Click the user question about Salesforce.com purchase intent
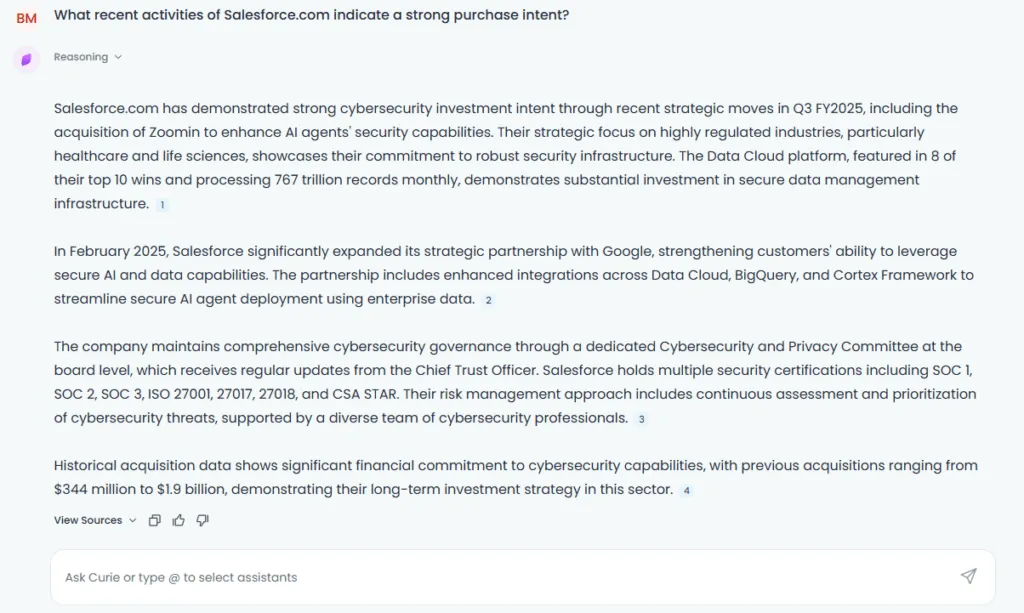Image resolution: width=1024 pixels, height=613 pixels. 312,15
